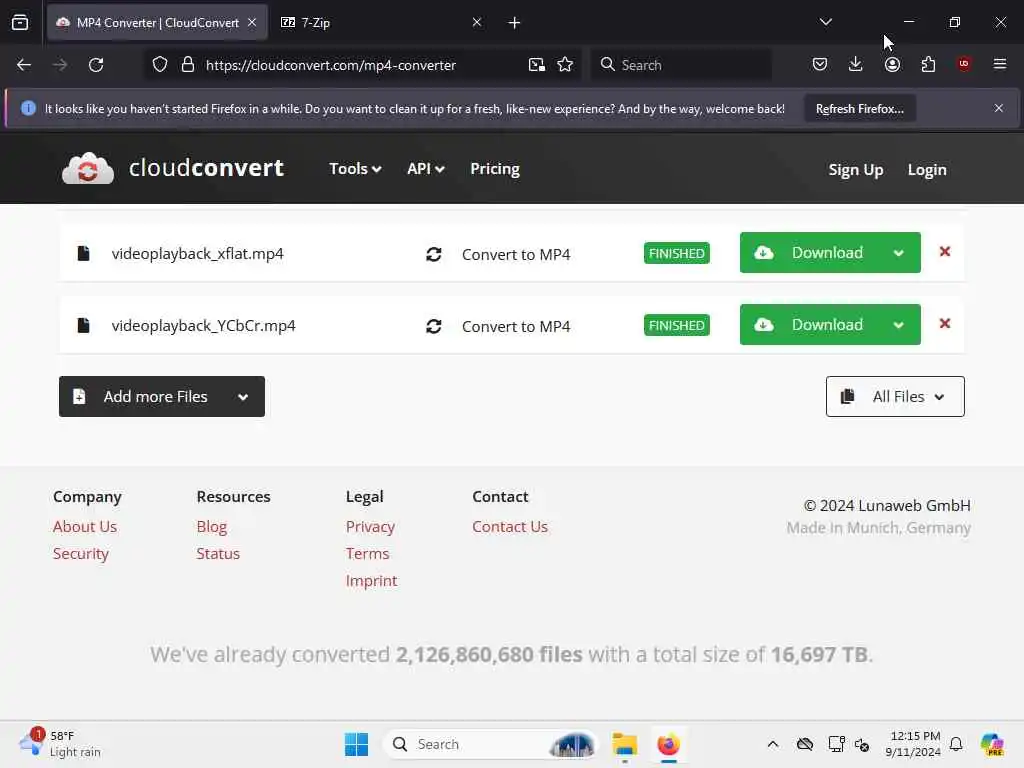The height and width of the screenshot is (768, 1024).
Task: Open the Firefox account icon
Action: click(892, 64)
